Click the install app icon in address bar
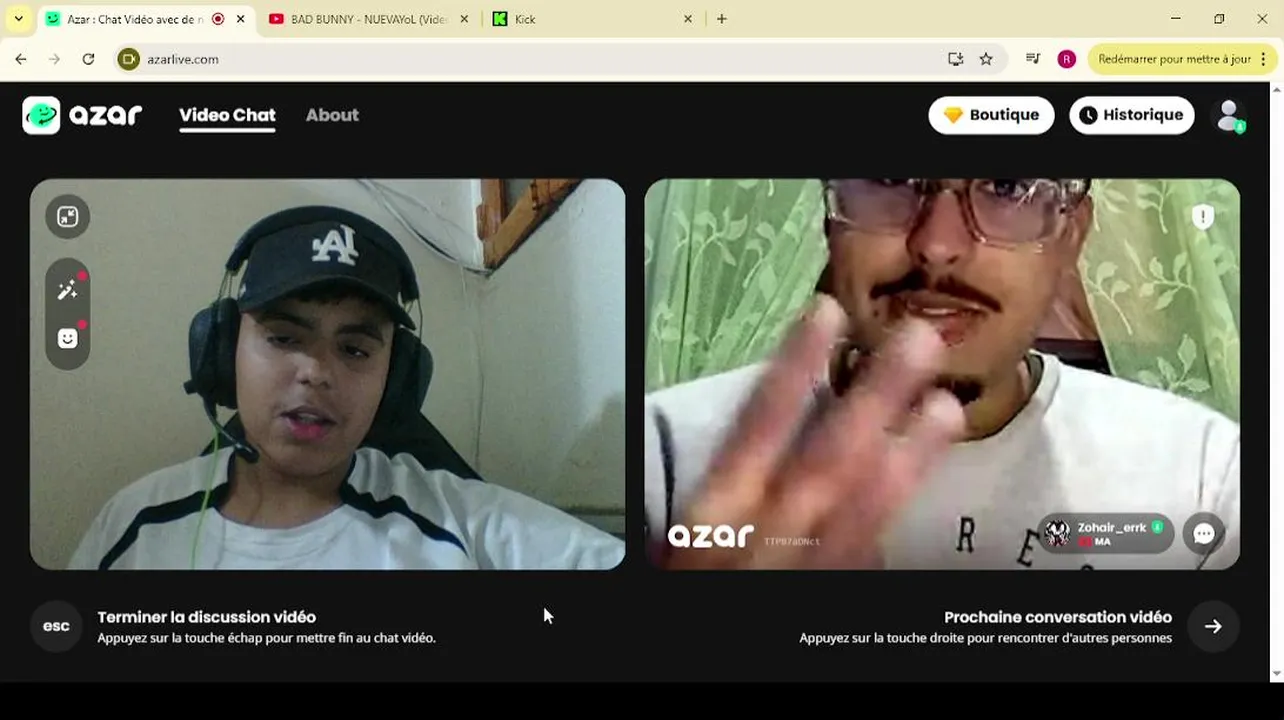This screenshot has width=1284, height=720. click(x=956, y=59)
